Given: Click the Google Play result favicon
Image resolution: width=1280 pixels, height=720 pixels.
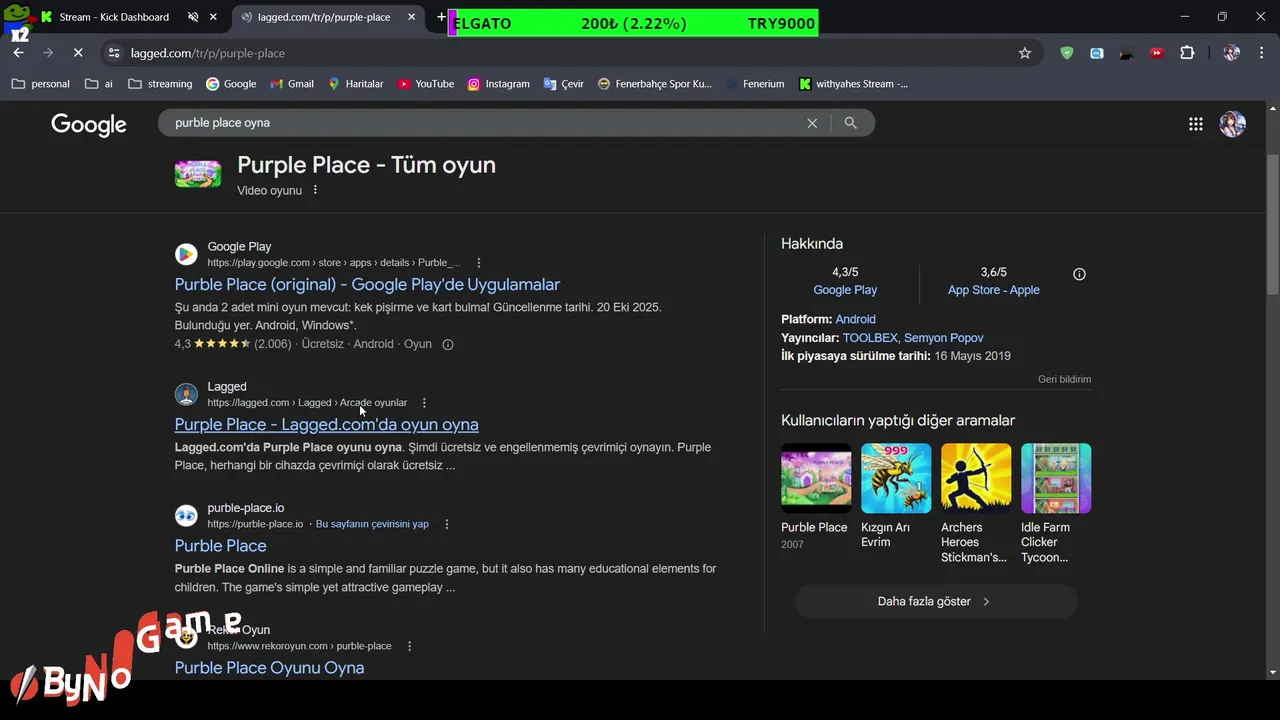Looking at the screenshot, I should (x=186, y=254).
